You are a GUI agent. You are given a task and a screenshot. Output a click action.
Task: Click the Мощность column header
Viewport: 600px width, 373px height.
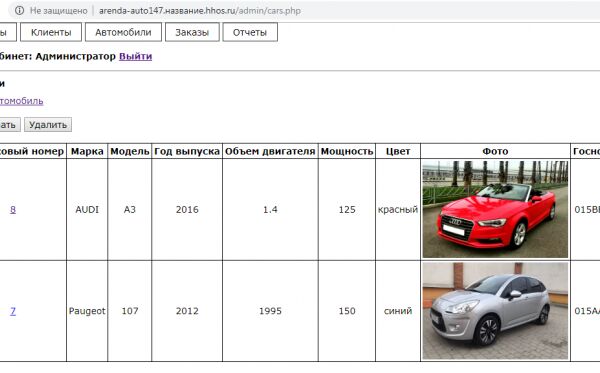[x=347, y=151]
